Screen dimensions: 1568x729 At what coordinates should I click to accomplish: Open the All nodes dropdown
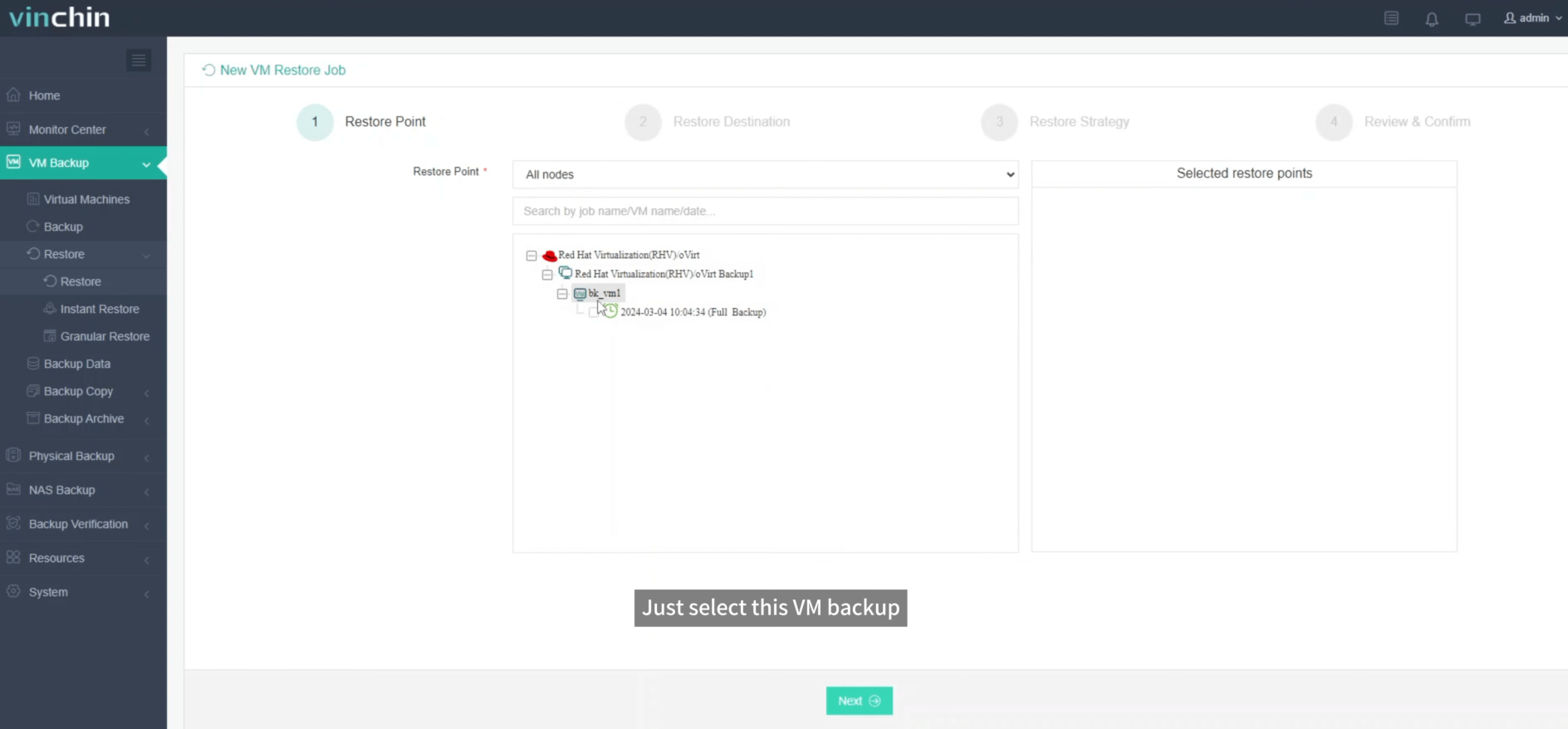click(x=765, y=174)
